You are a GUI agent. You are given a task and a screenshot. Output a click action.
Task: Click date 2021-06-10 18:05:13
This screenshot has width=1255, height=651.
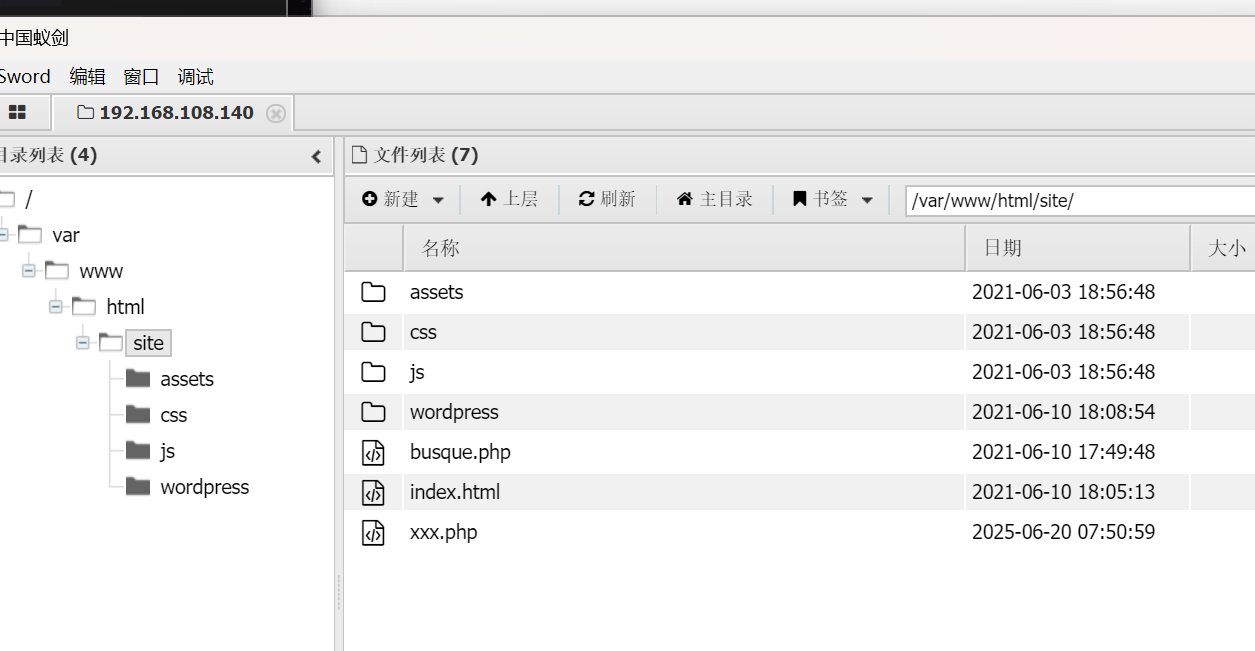(1064, 492)
